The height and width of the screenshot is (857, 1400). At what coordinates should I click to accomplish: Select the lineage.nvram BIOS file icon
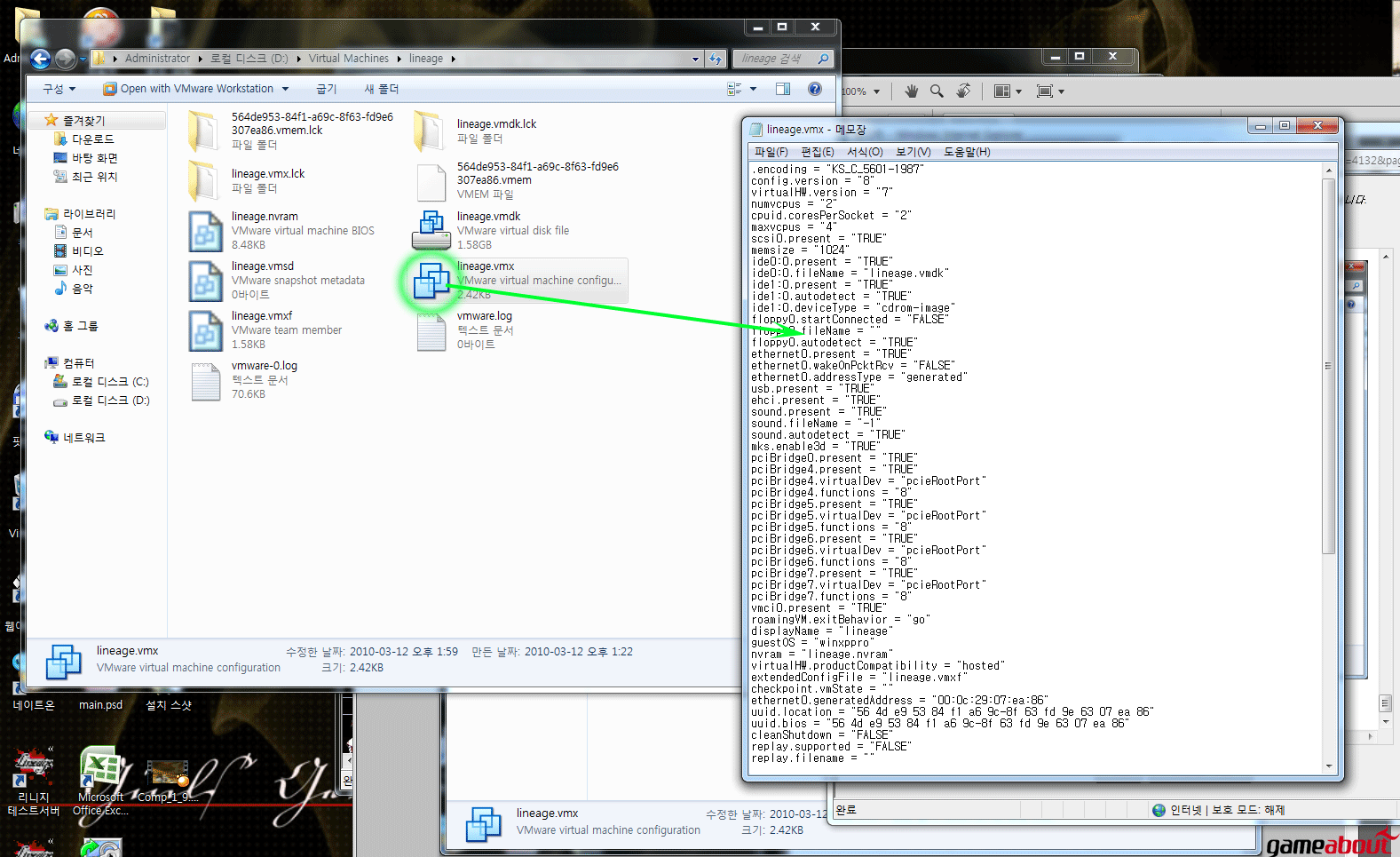click(x=206, y=231)
